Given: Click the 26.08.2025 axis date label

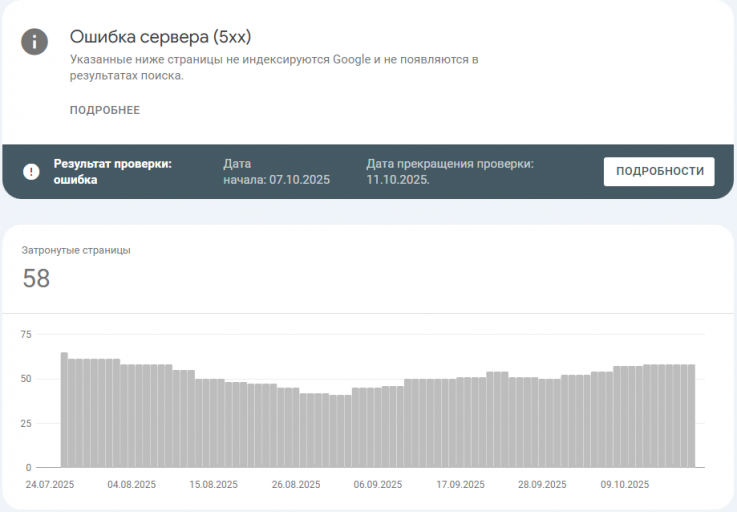Looking at the screenshot, I should pos(296,485).
